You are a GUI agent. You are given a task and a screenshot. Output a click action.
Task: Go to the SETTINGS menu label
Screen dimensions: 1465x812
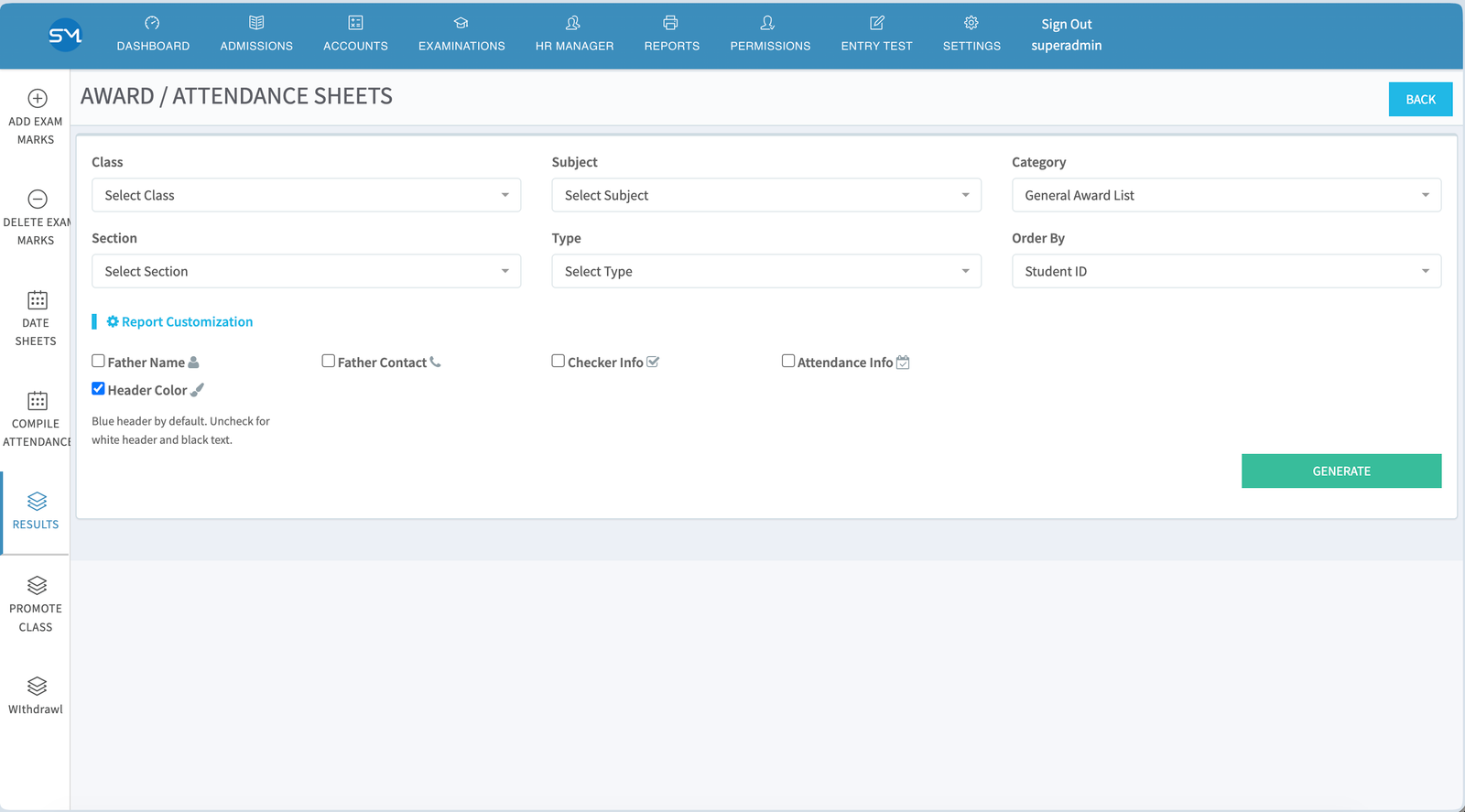[971, 46]
